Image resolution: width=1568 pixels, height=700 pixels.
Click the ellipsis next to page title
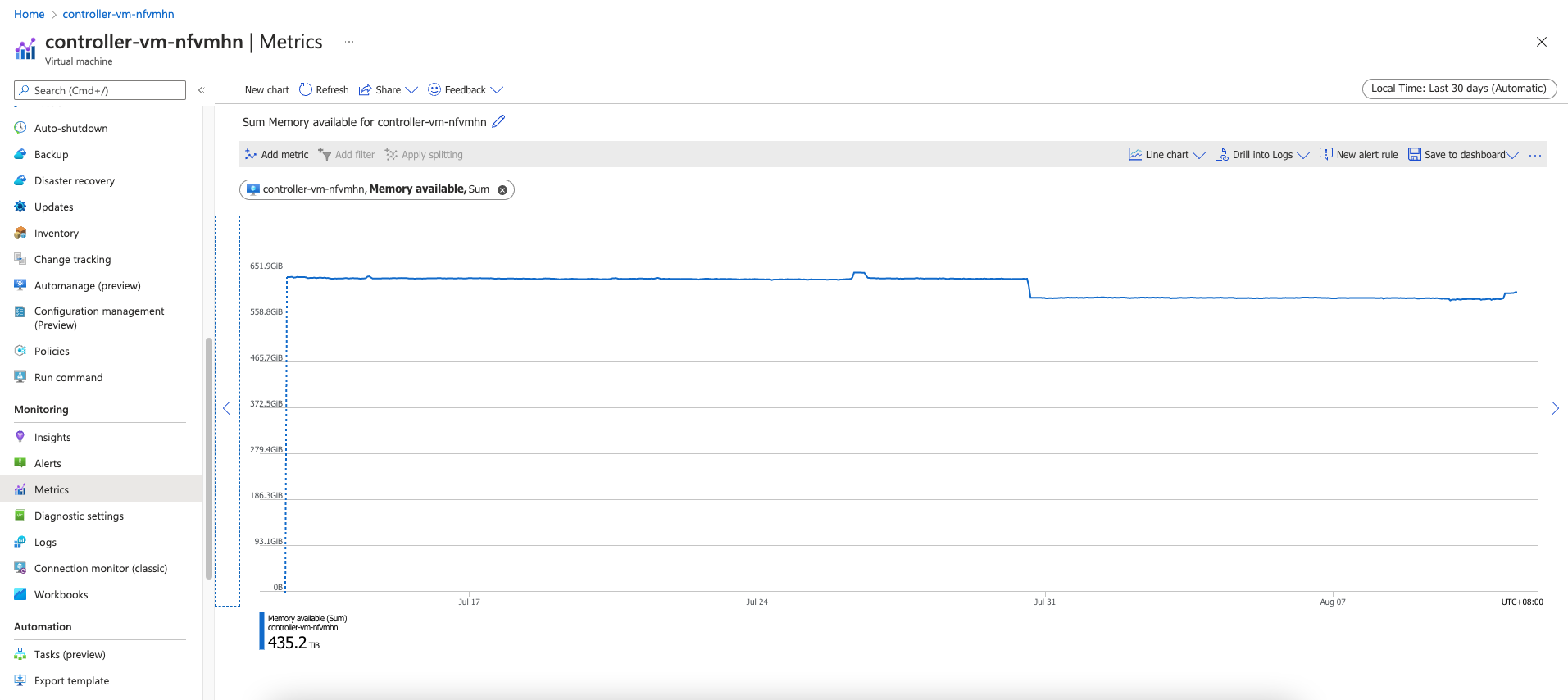click(x=349, y=42)
